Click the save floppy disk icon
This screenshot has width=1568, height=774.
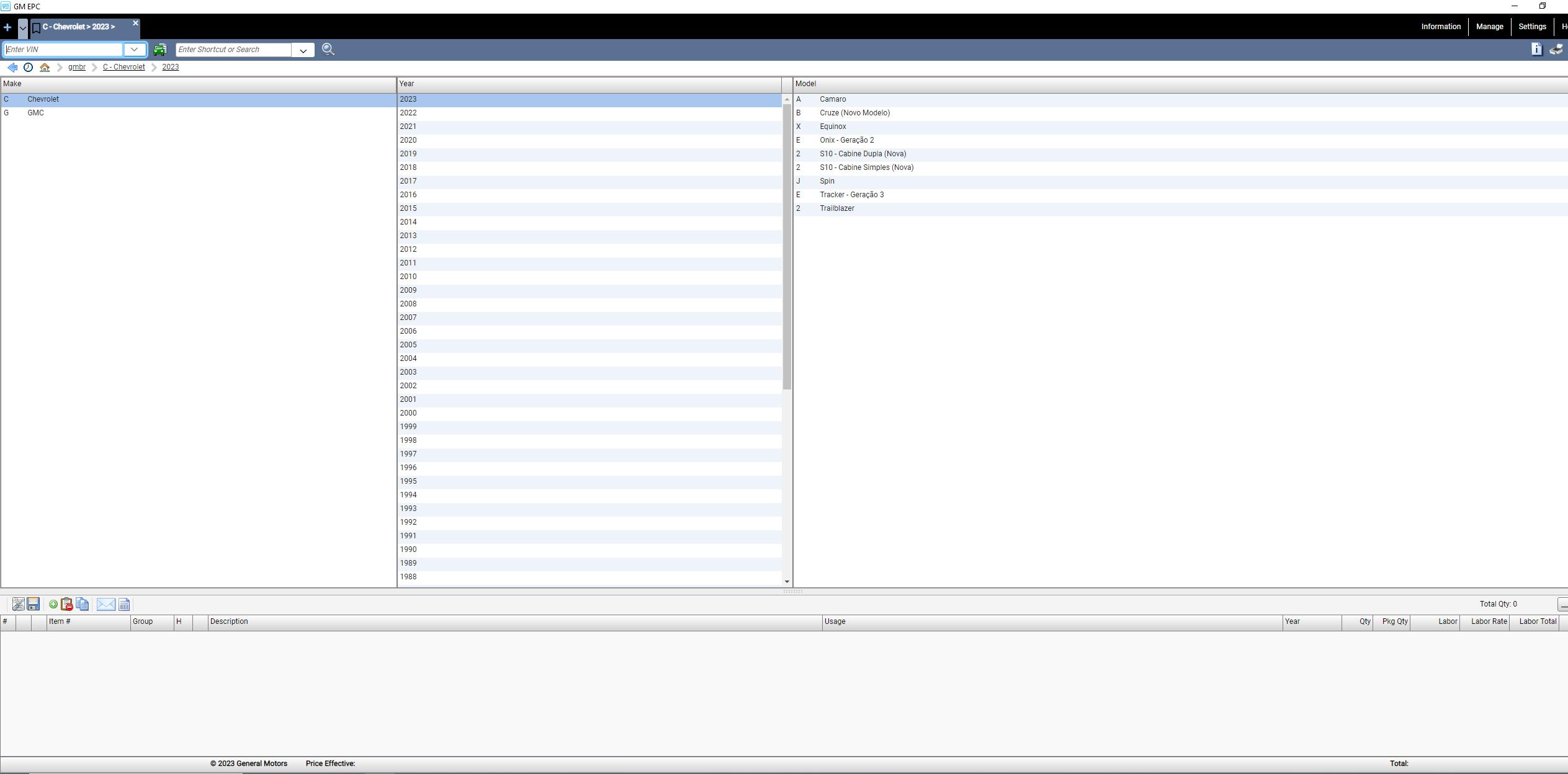point(34,604)
